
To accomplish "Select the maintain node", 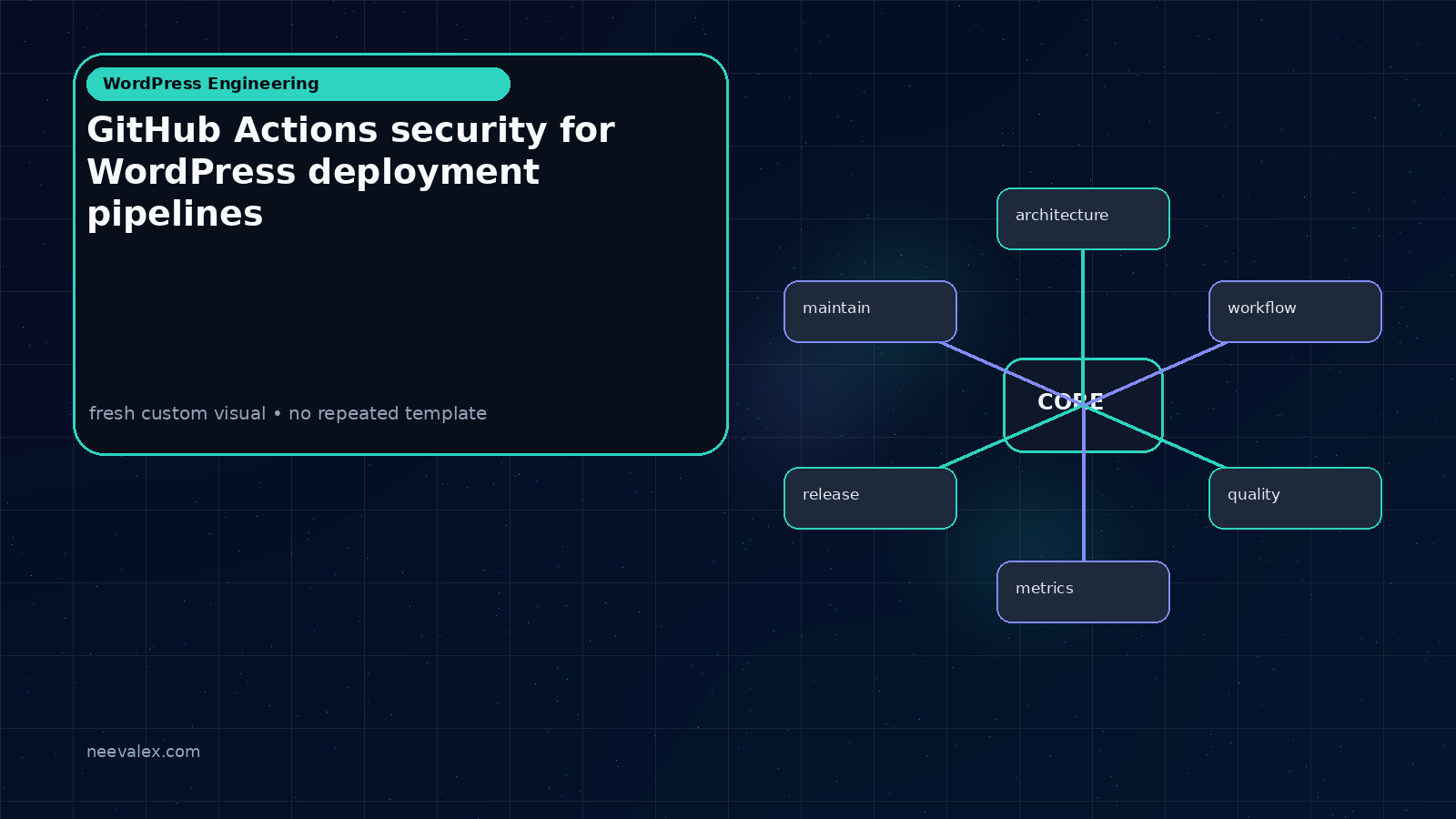I will click(870, 312).
